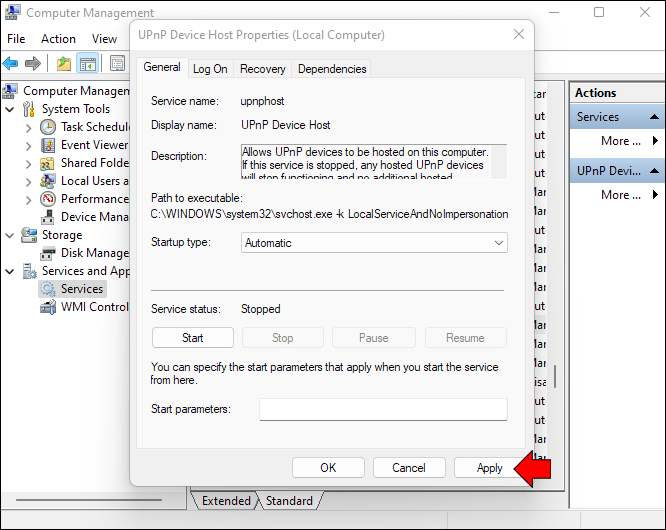Click the Resume service button

tap(466, 338)
